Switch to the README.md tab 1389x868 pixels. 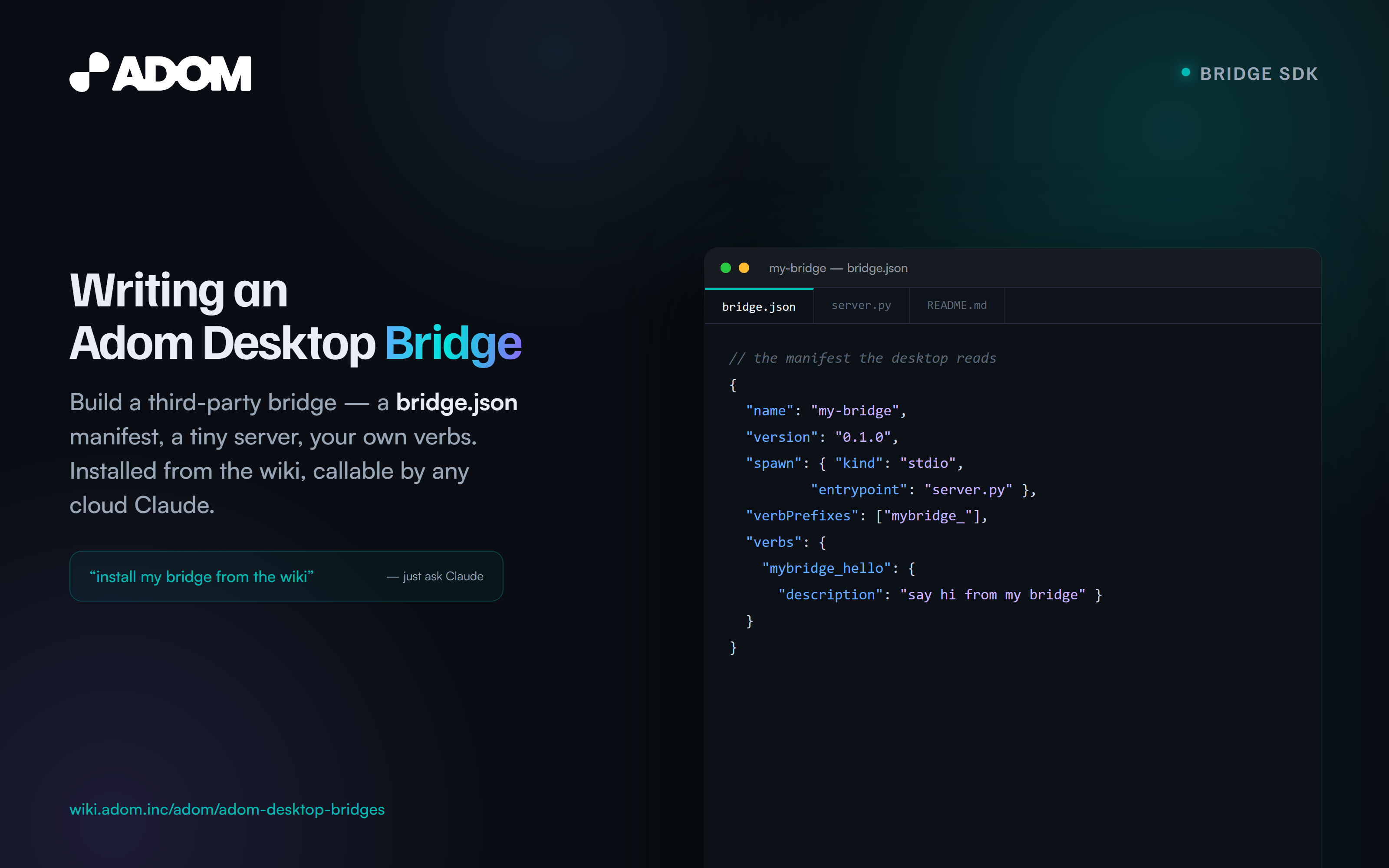(957, 306)
